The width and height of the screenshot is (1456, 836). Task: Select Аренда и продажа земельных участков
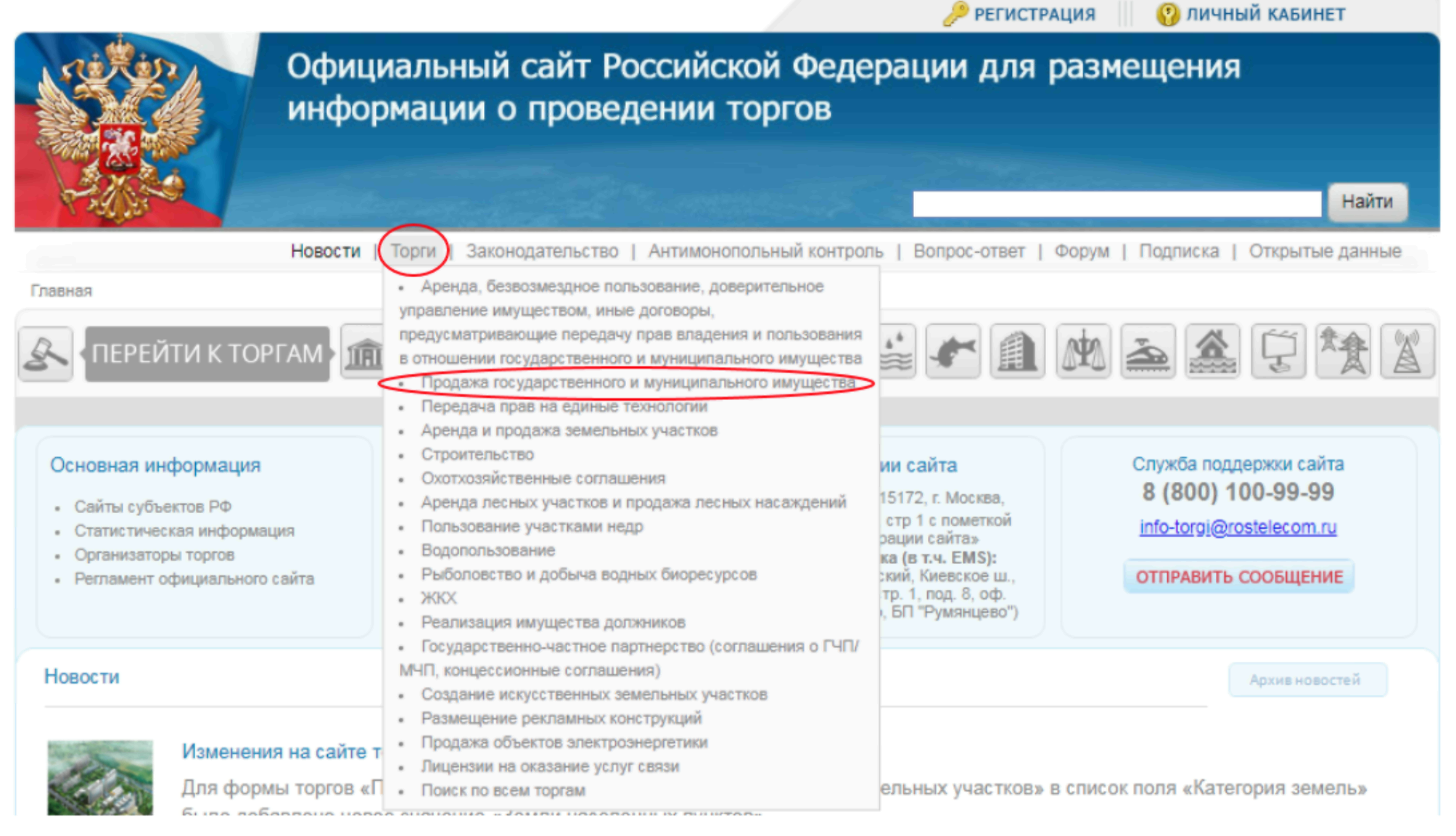(569, 430)
